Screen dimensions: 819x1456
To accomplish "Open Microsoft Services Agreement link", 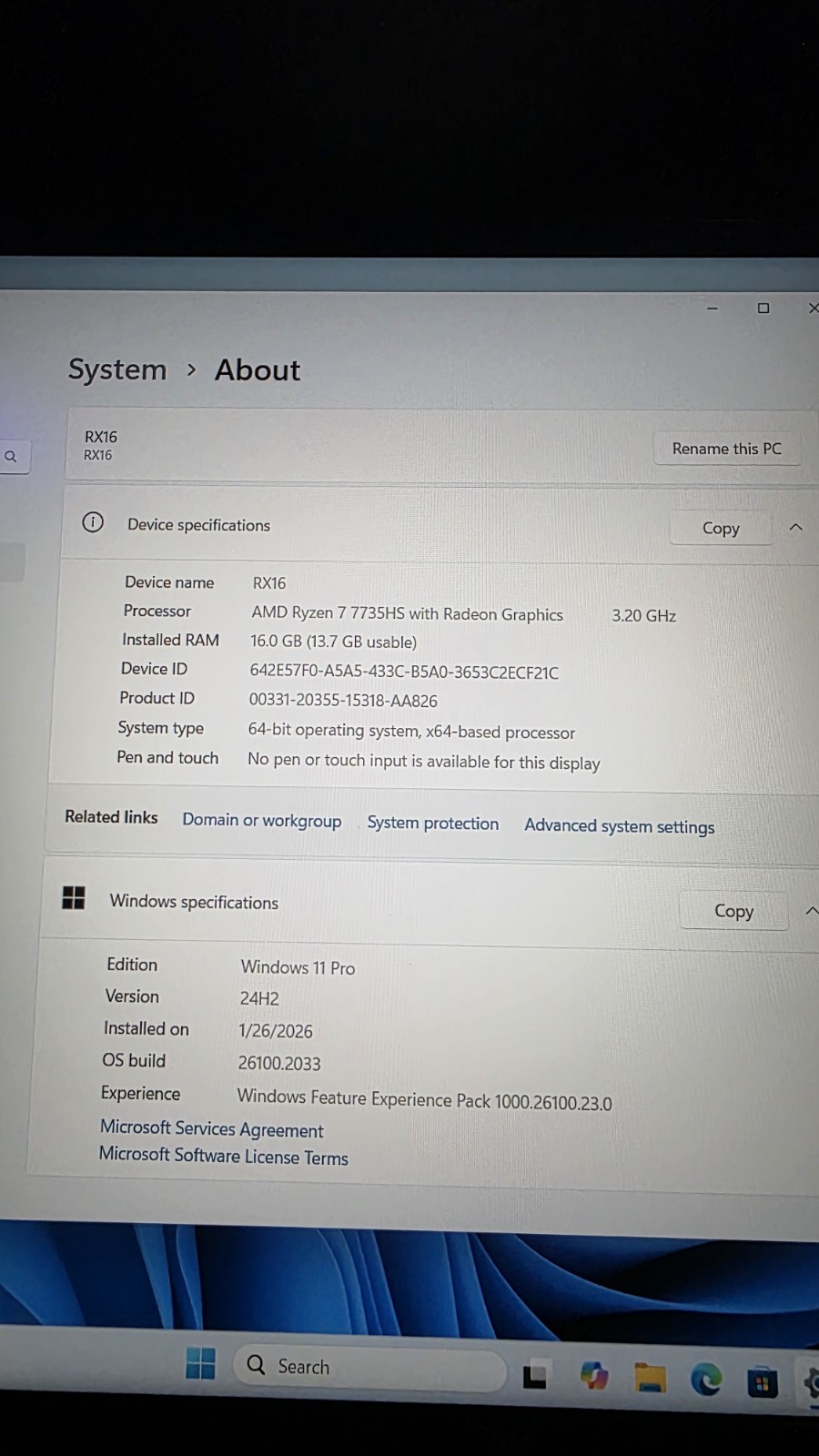I will tap(212, 1128).
